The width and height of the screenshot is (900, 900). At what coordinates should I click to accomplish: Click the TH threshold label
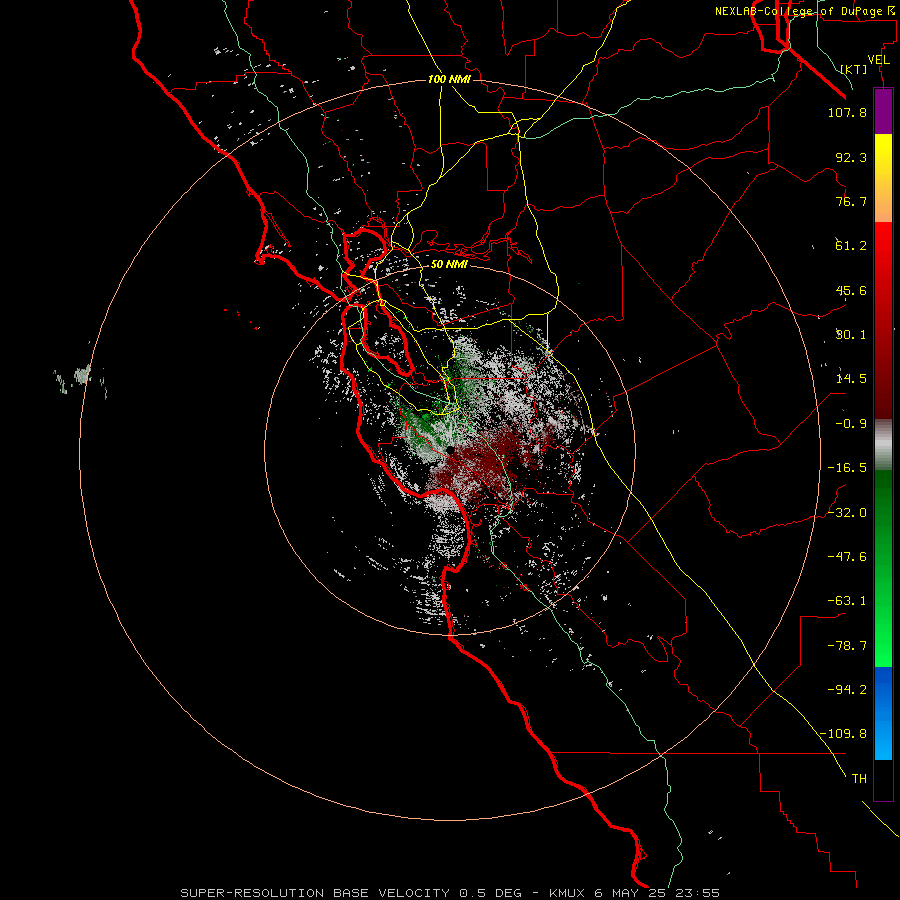click(859, 779)
